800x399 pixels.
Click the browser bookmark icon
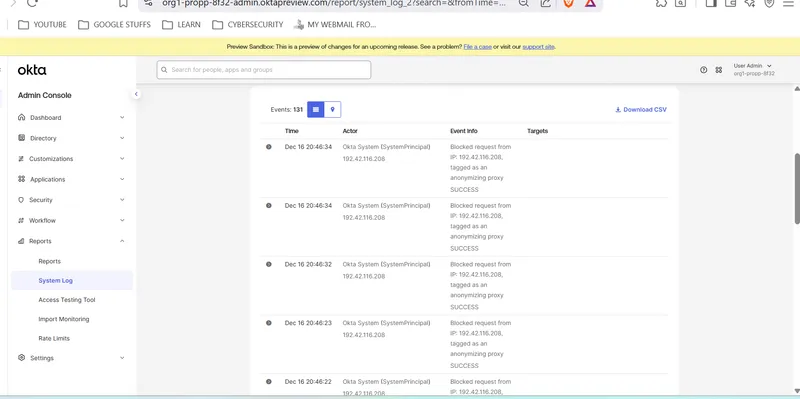pos(123,3)
